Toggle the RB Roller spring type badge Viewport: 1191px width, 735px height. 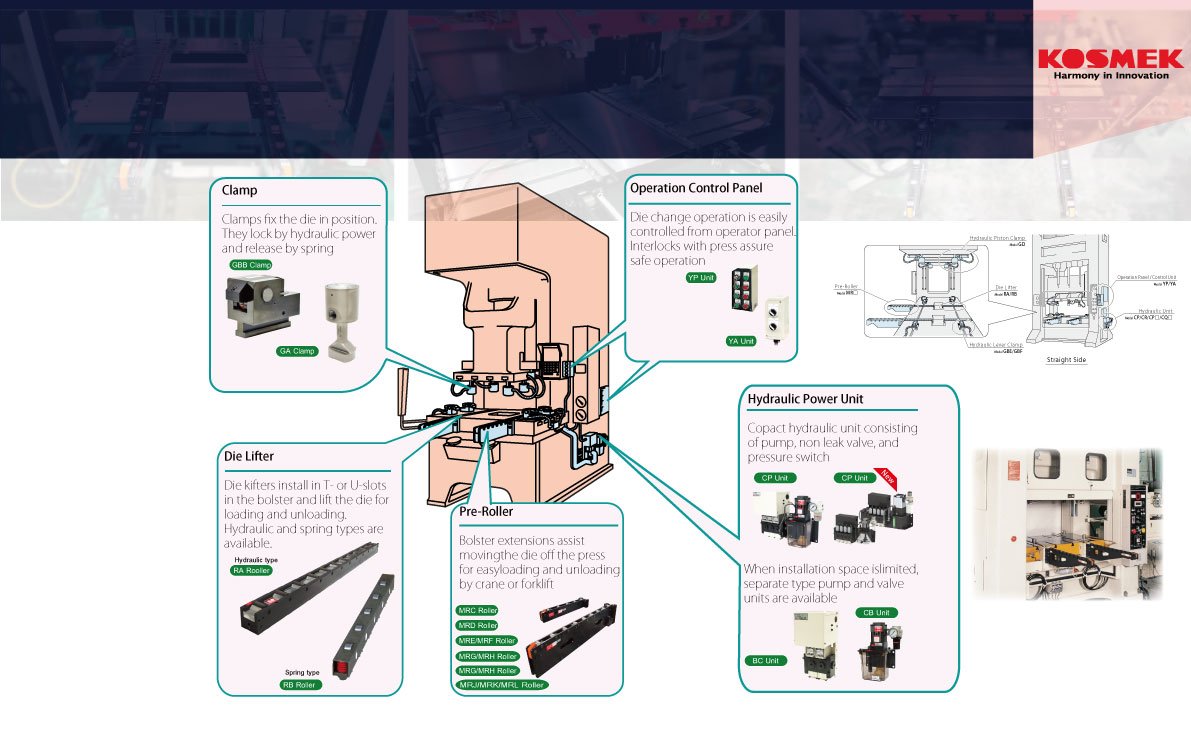pyautogui.click(x=300, y=684)
